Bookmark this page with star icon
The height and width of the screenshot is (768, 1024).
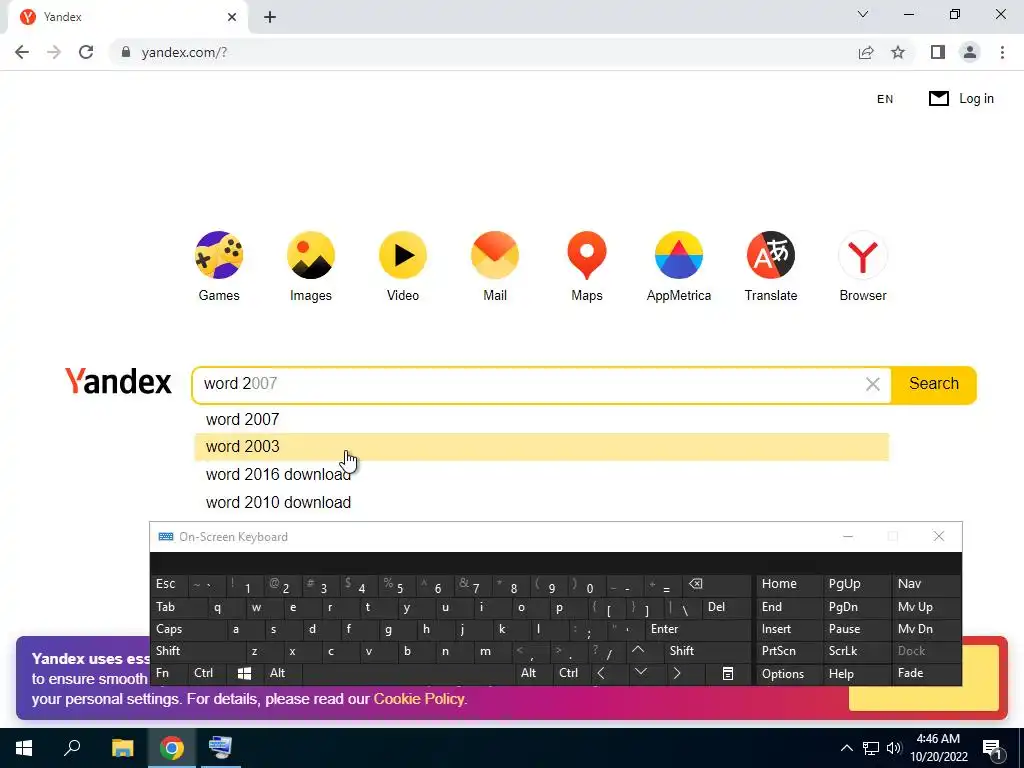[x=898, y=52]
